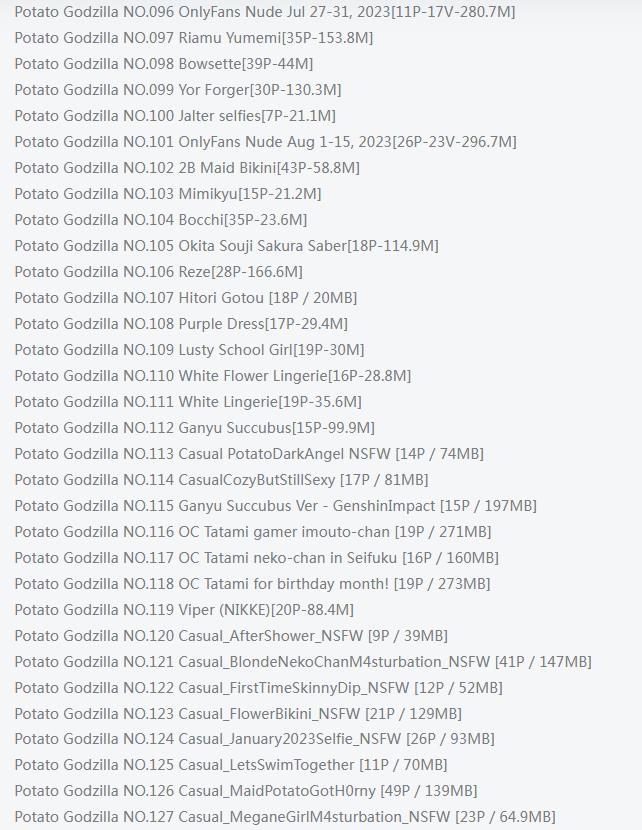
Task: Open NO.117 Tatami neko-chan in Seifuku entry
Action: 257,557
